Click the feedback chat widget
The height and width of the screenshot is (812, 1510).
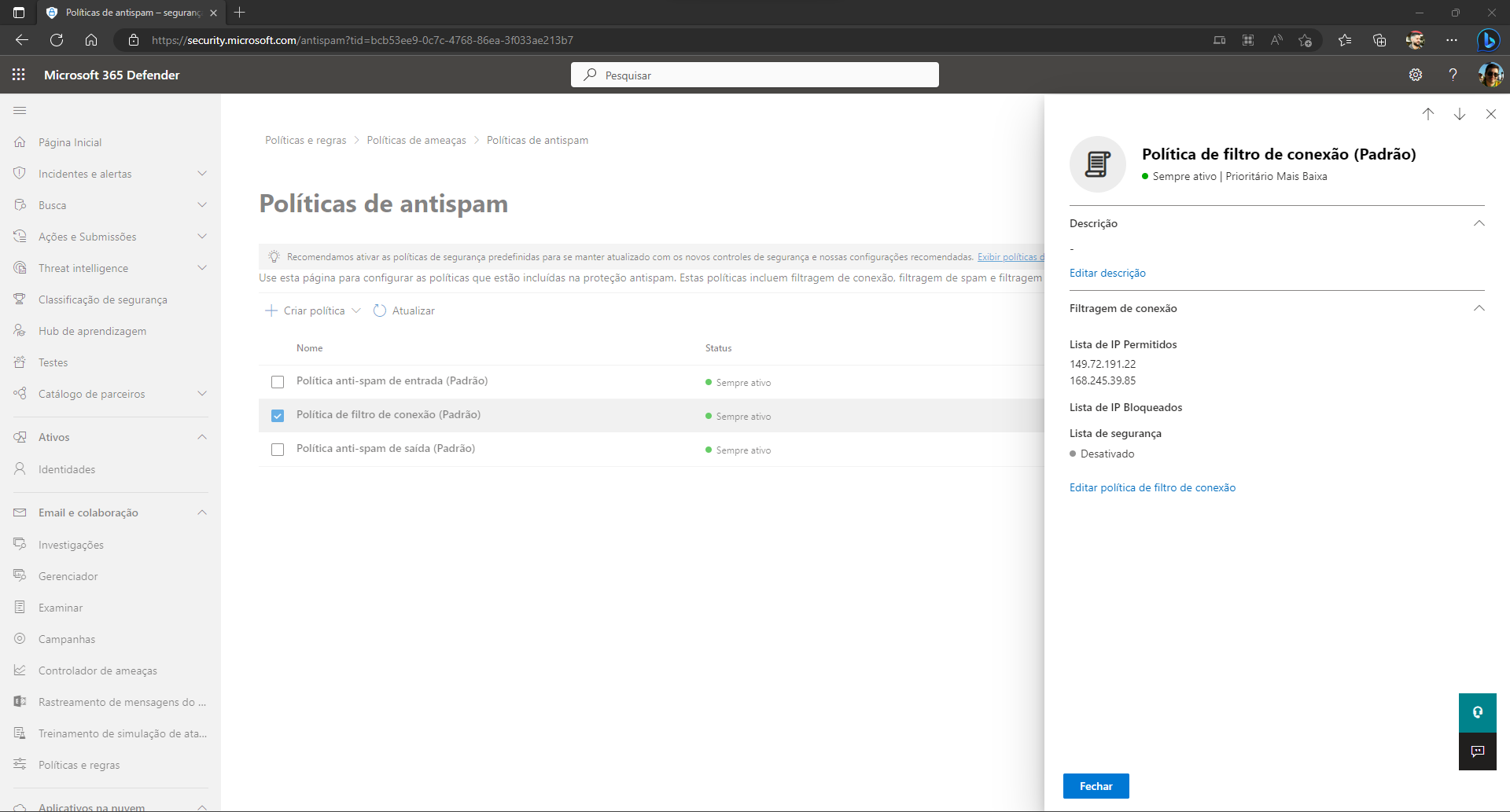coord(1478,751)
